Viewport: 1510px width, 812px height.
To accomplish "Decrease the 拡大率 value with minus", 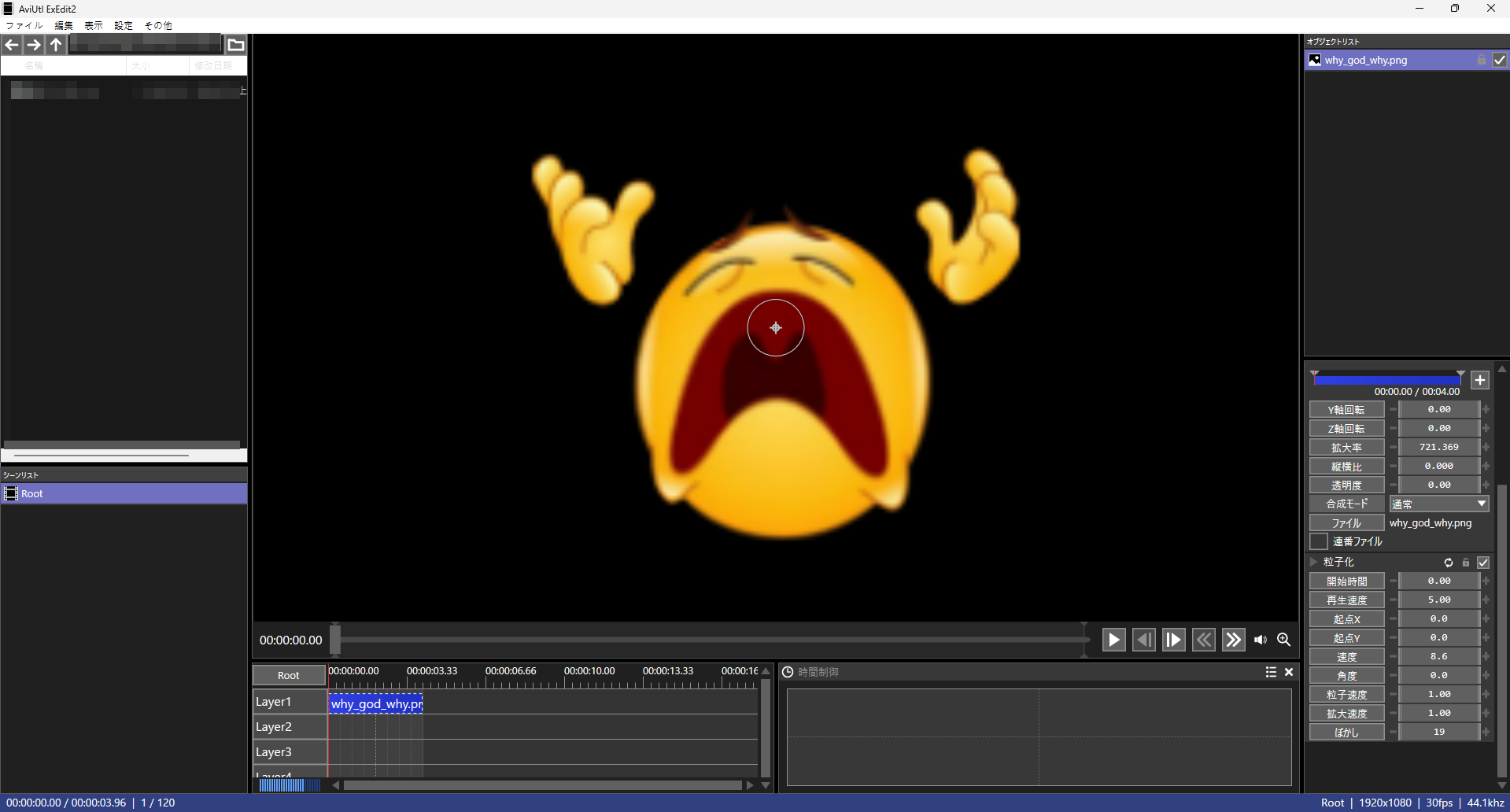I will pos(1393,447).
